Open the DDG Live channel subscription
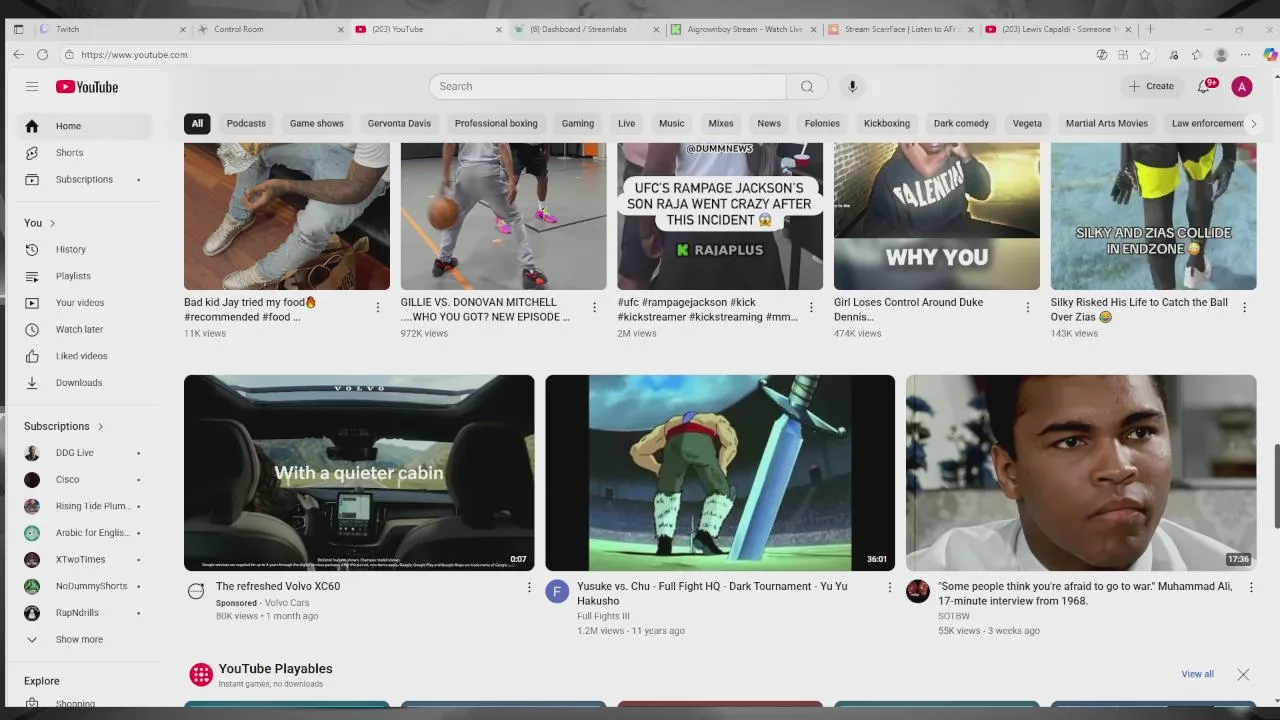 pyautogui.click(x=85, y=453)
